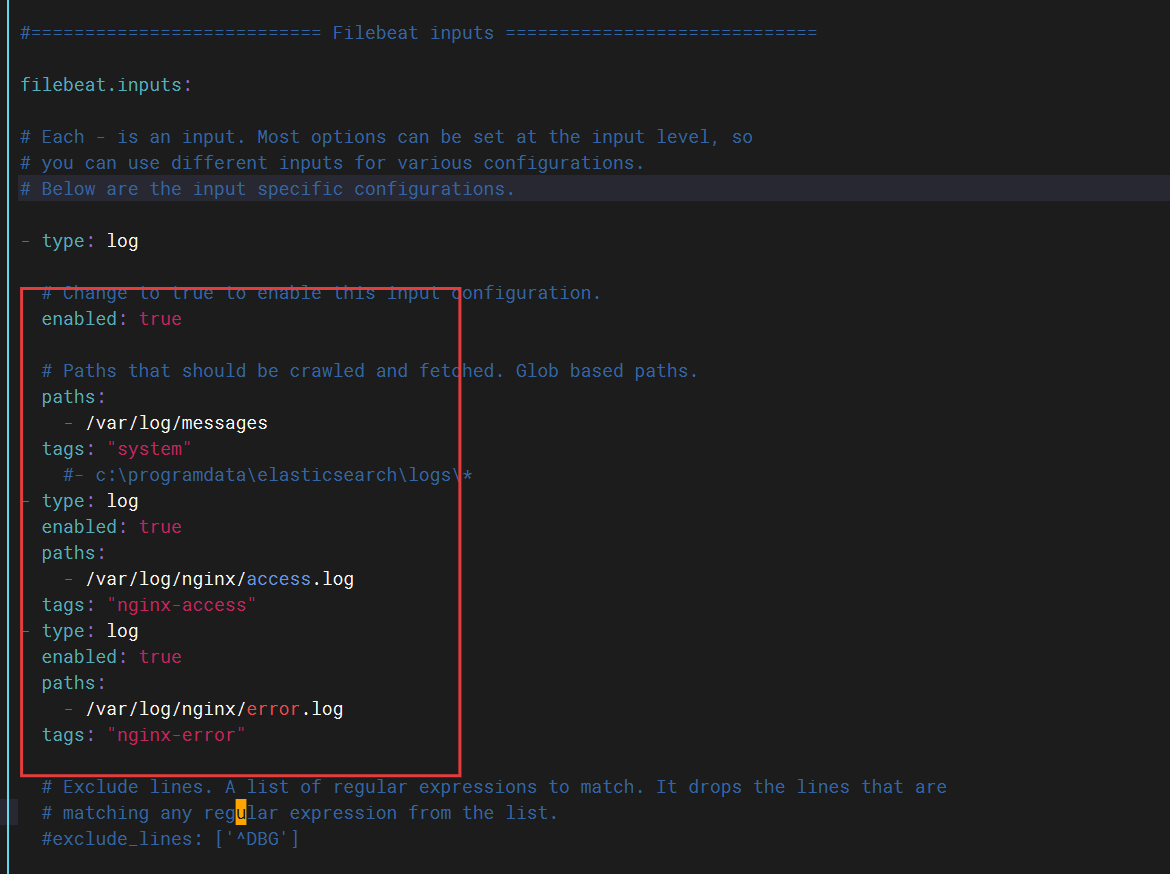
Task: Click the comment starting '# Each - is an input'
Action: pyautogui.click(x=387, y=137)
